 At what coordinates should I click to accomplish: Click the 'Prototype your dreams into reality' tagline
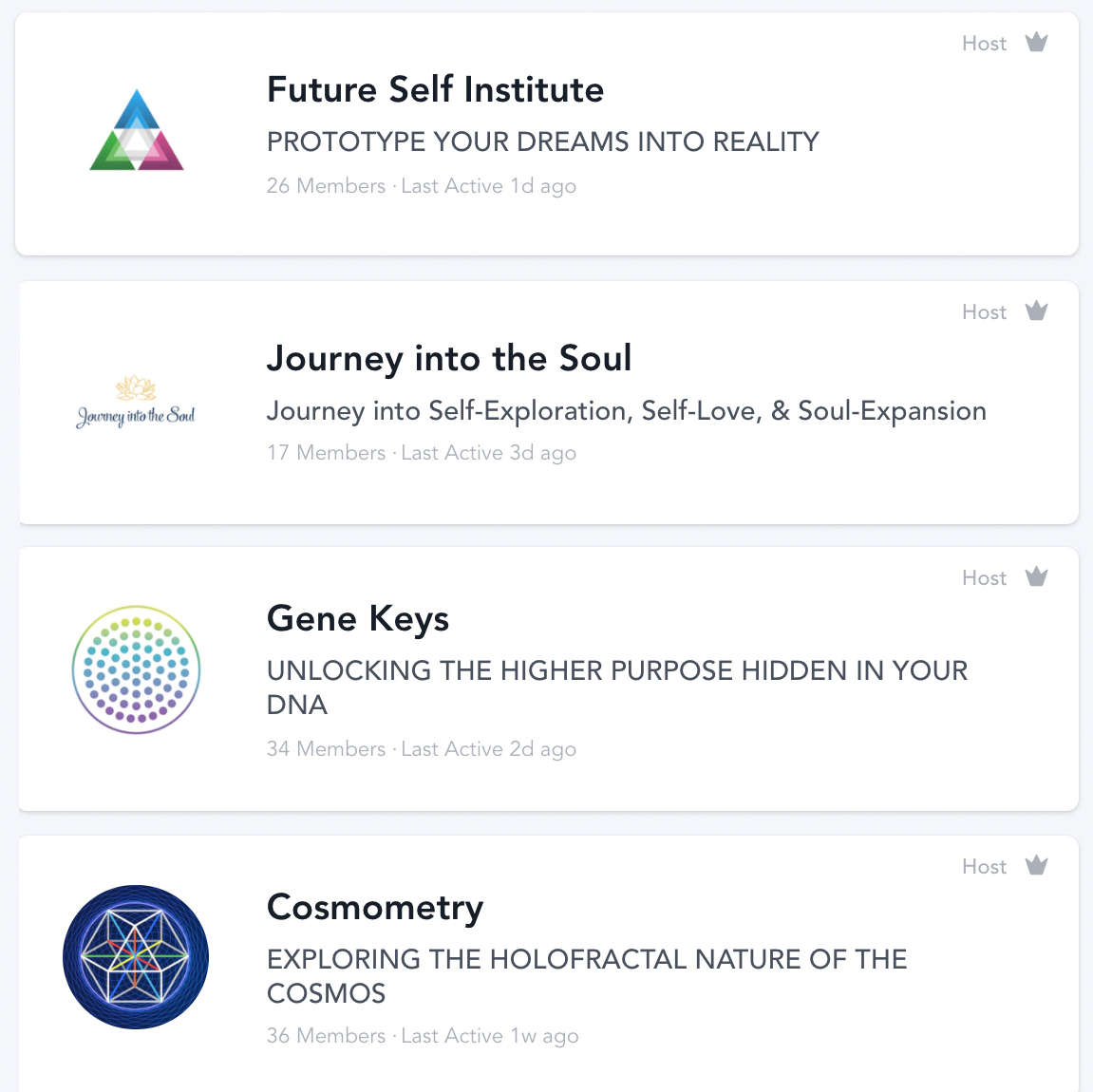tap(543, 141)
